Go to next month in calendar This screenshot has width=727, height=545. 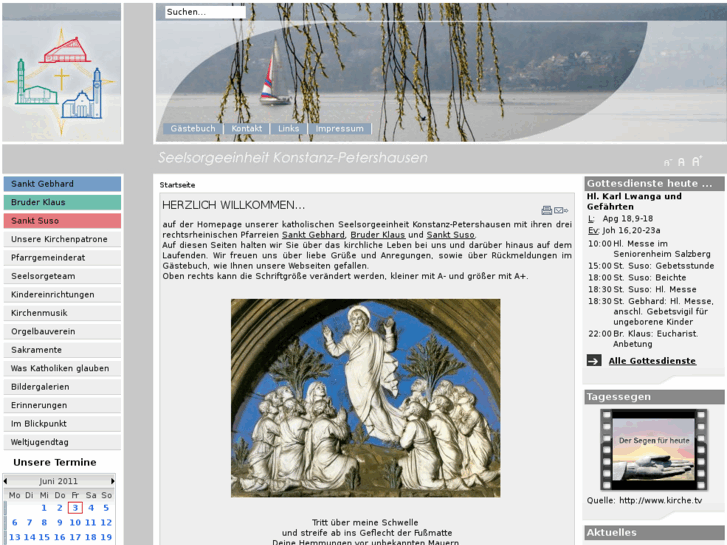pos(112,481)
